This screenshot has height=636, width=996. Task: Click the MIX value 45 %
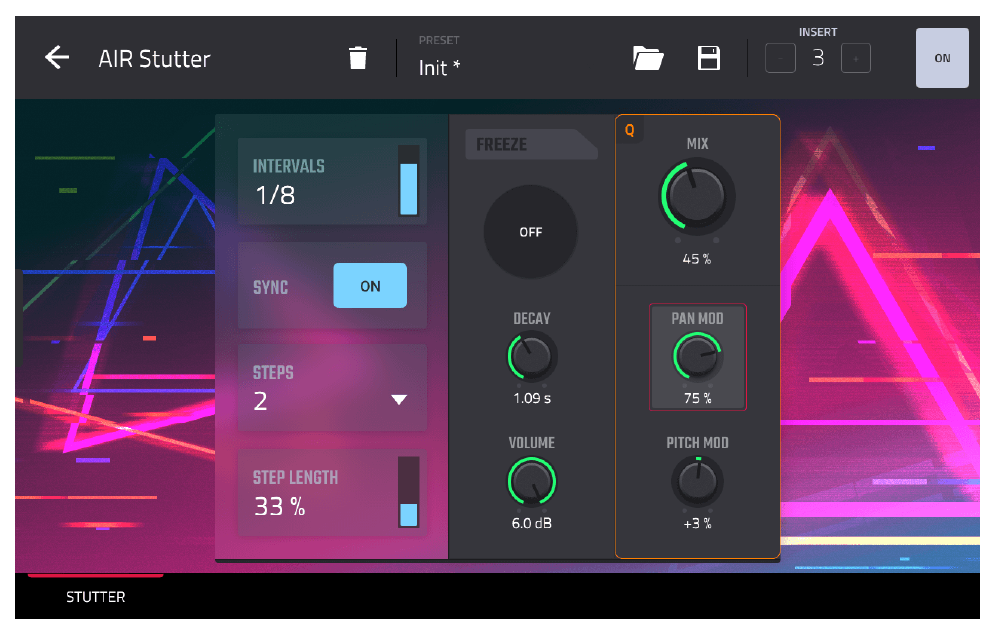697,259
